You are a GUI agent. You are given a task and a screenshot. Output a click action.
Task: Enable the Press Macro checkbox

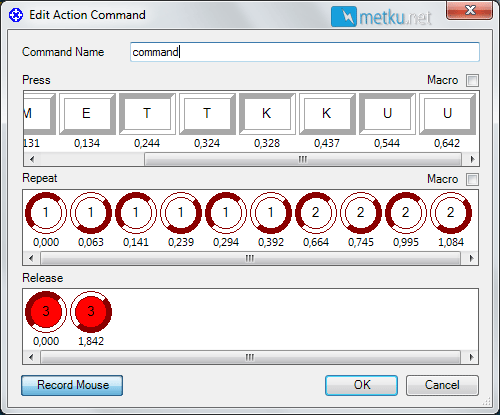(472, 80)
